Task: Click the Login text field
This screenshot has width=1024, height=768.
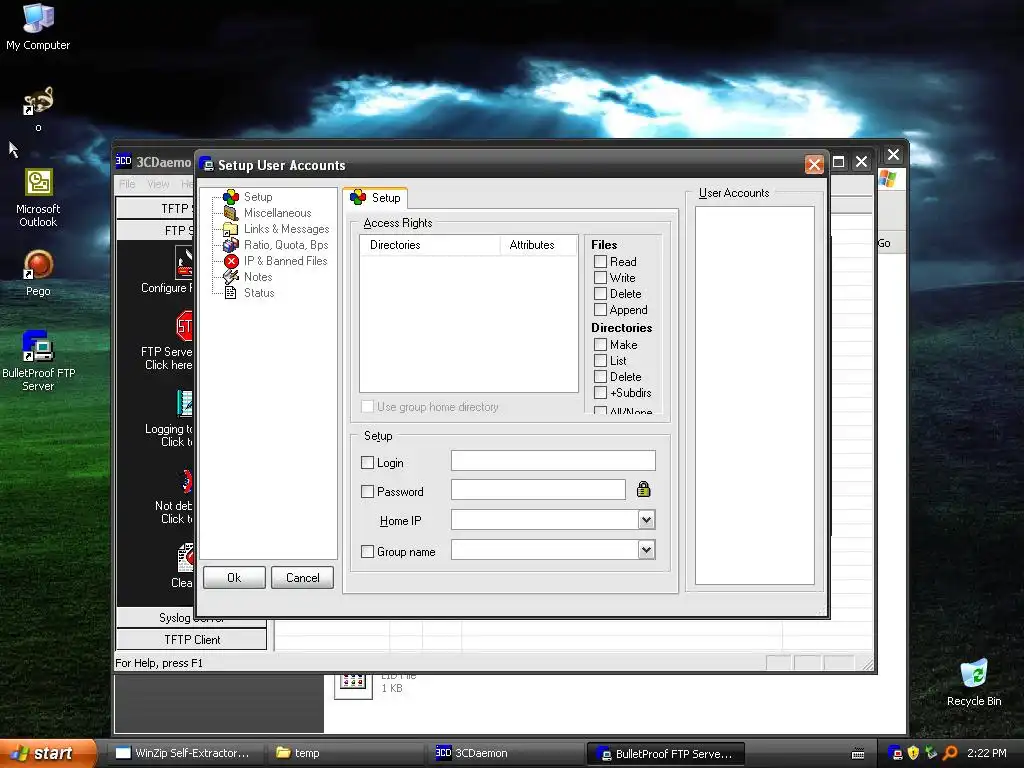Action: tap(553, 460)
